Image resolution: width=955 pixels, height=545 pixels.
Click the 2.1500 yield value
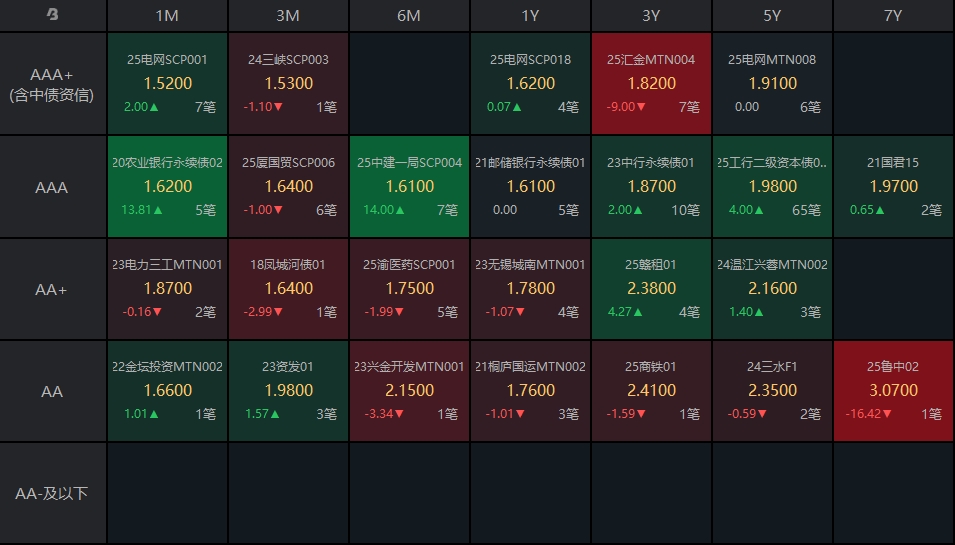coord(409,390)
